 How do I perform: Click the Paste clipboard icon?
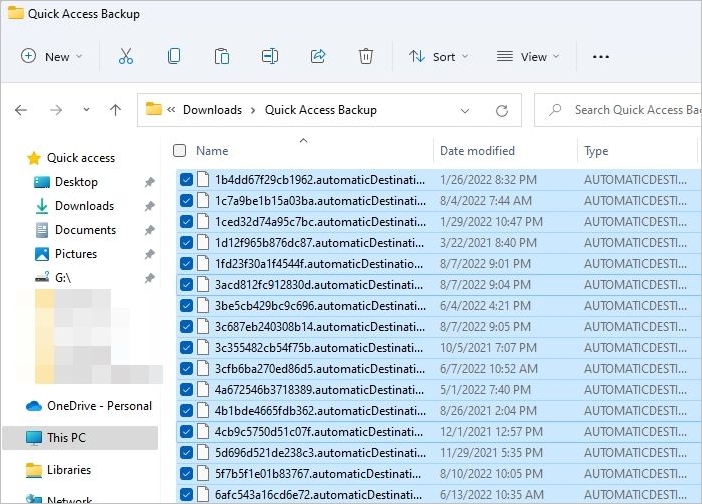(222, 57)
